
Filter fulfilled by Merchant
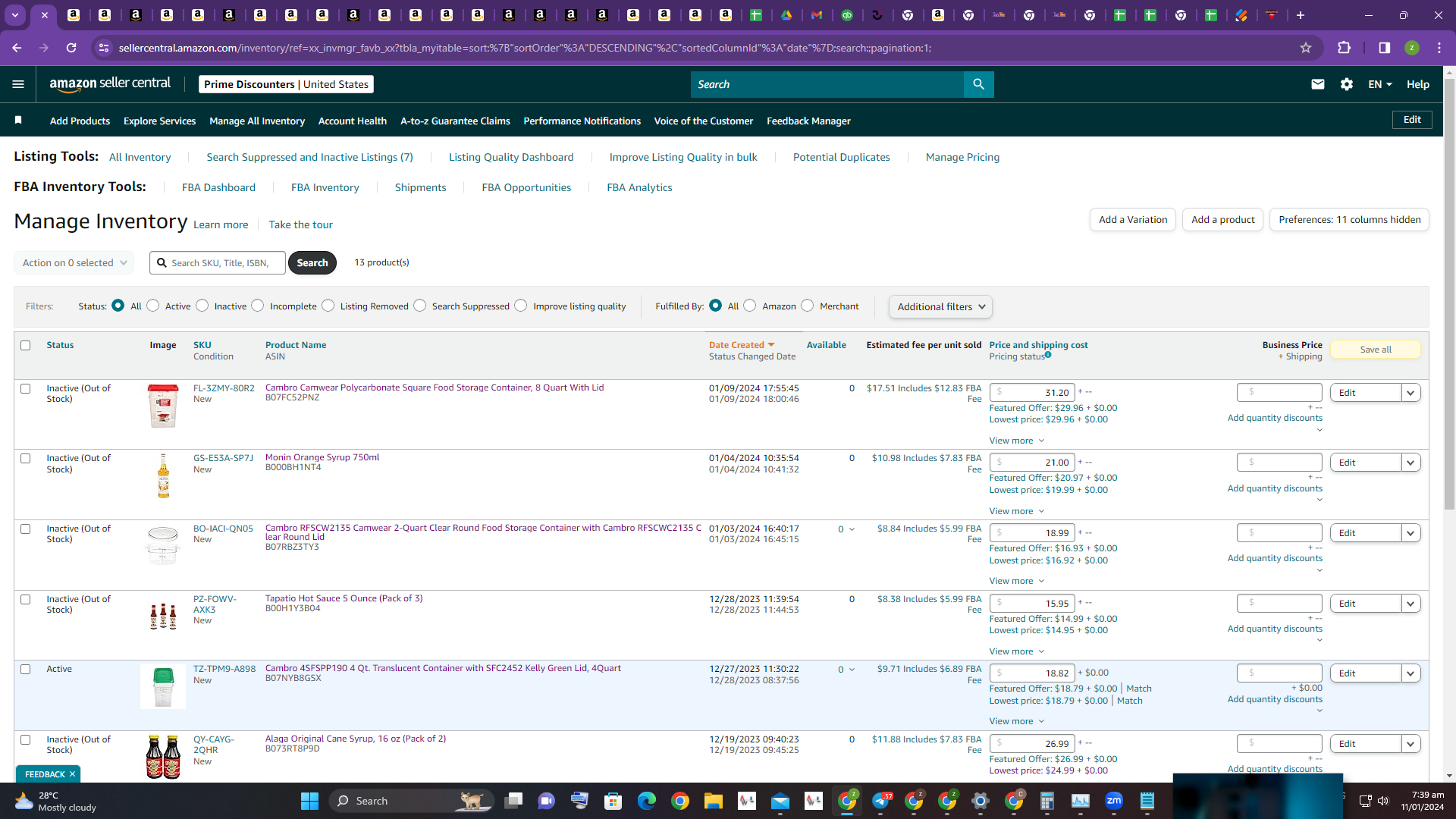click(808, 306)
